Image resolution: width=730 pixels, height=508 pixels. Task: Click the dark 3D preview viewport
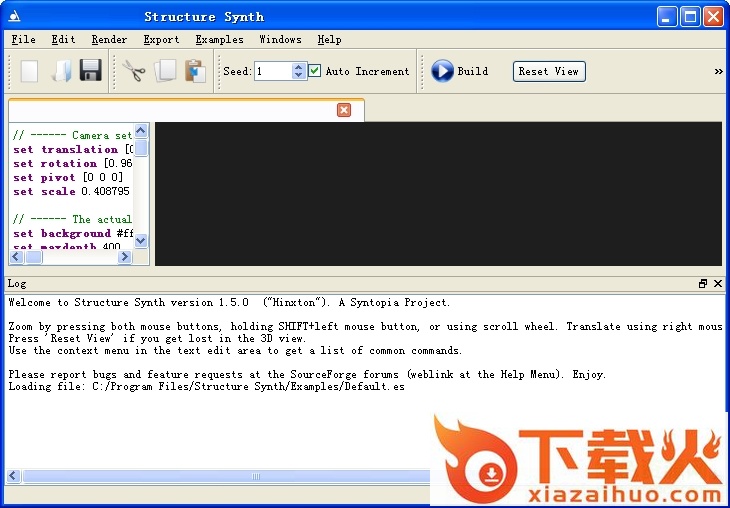click(438, 194)
